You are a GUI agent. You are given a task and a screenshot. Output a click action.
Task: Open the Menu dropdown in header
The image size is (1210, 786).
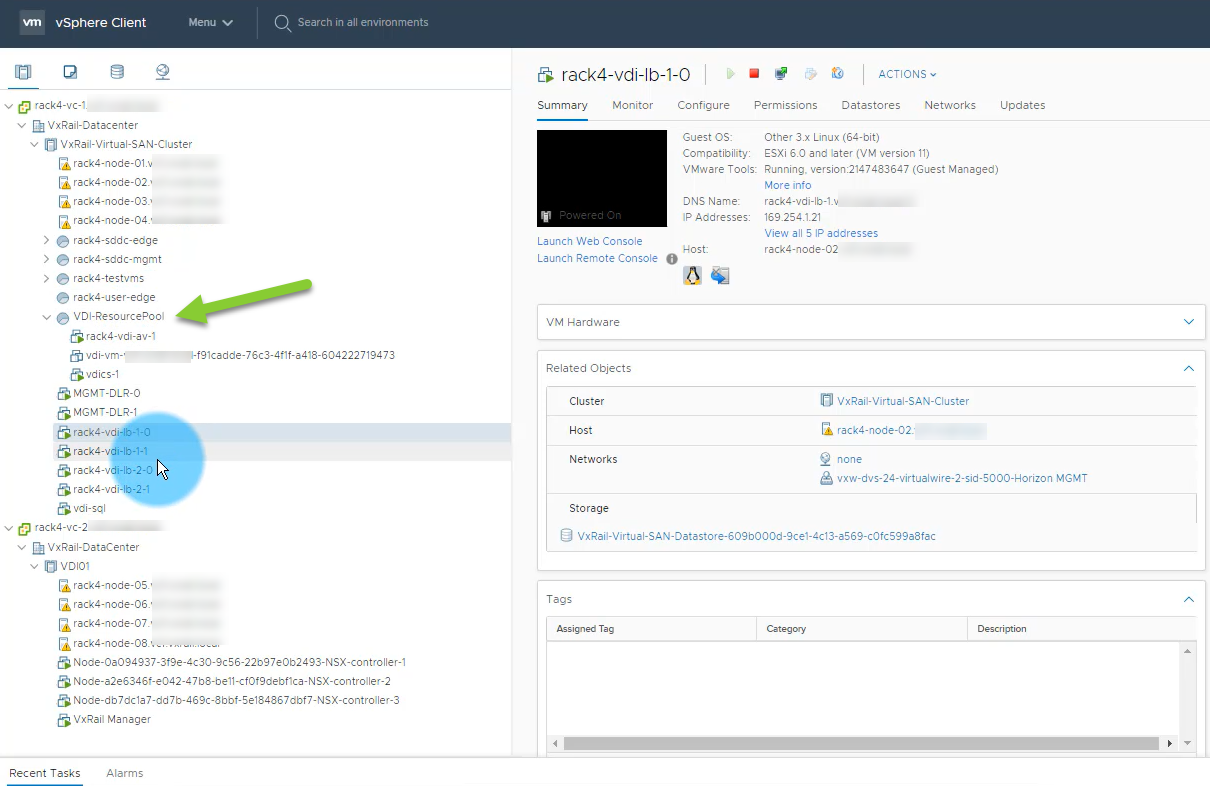(210, 22)
